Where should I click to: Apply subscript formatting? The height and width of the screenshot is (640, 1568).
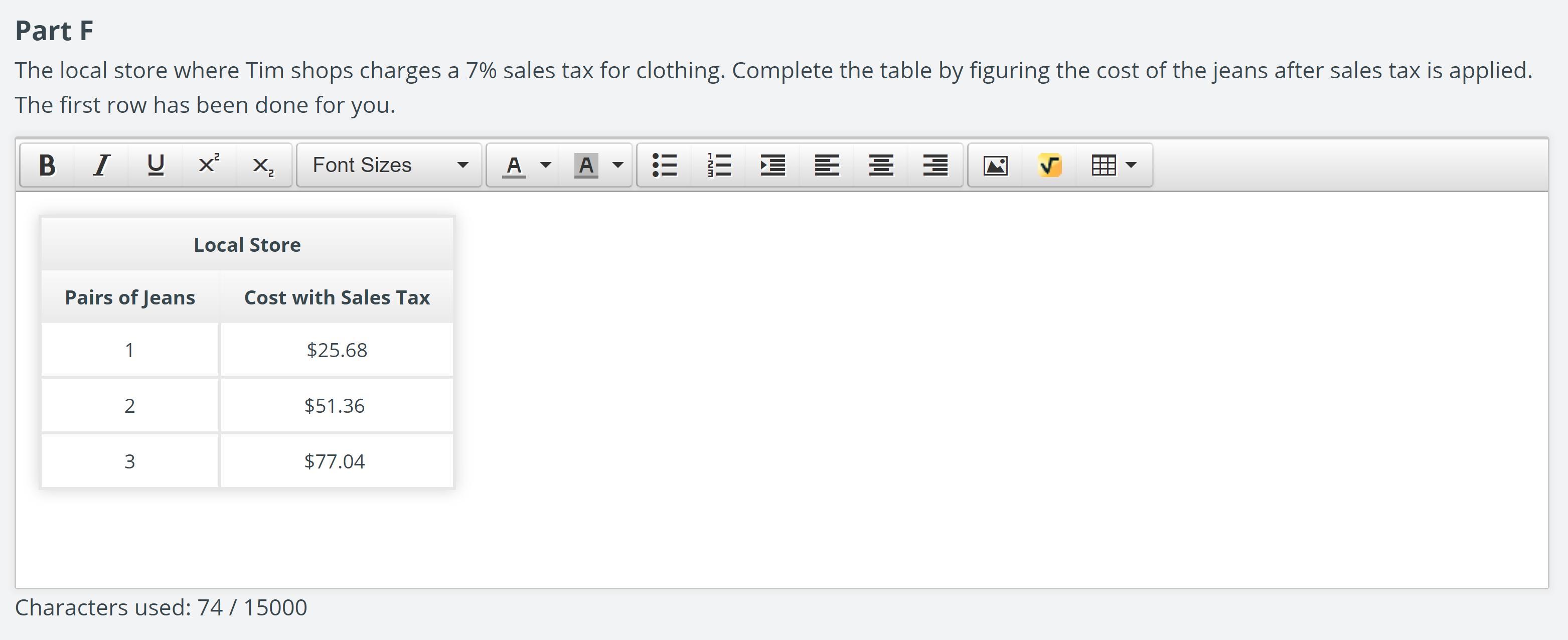click(x=263, y=165)
